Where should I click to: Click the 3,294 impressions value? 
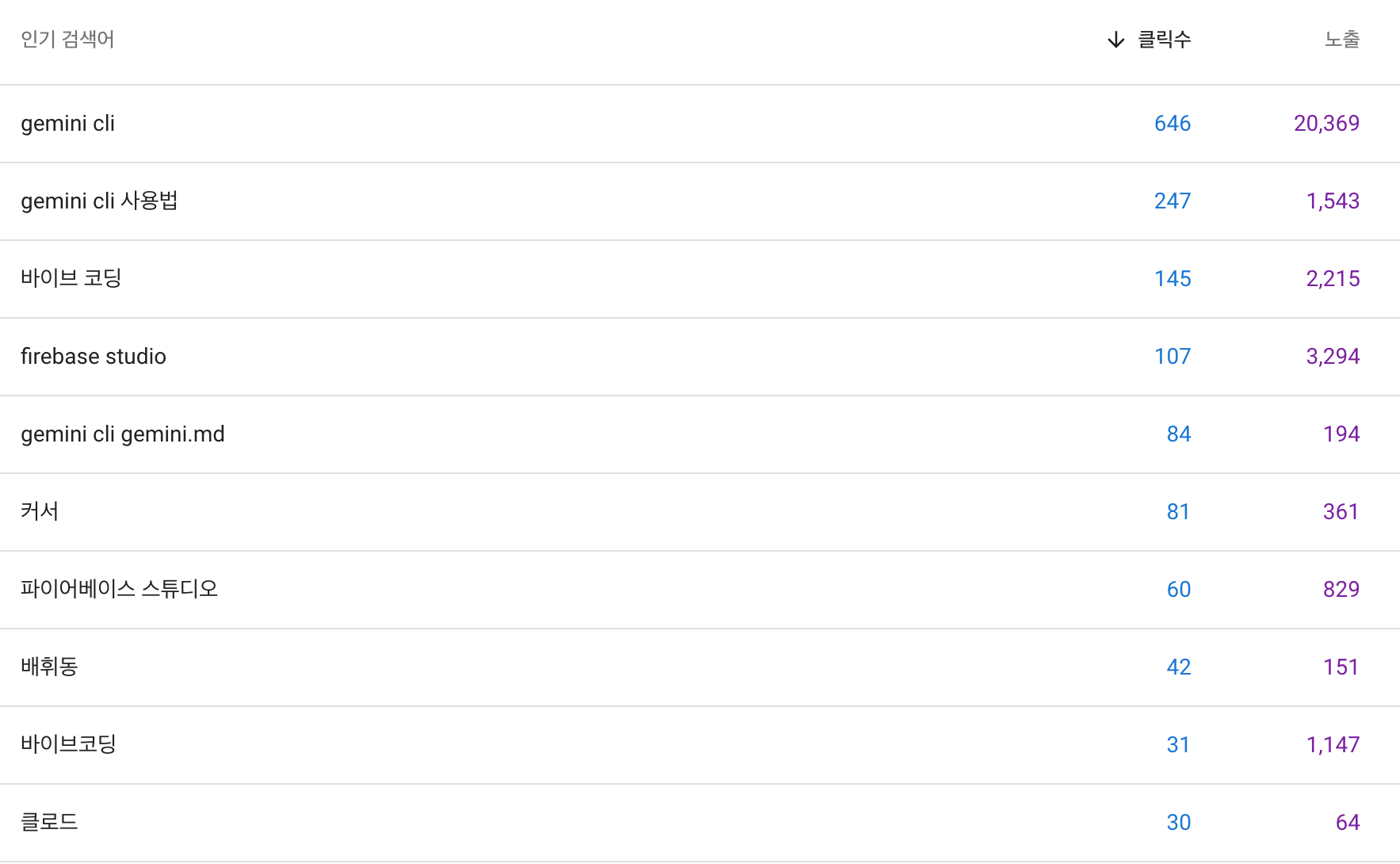click(x=1333, y=357)
